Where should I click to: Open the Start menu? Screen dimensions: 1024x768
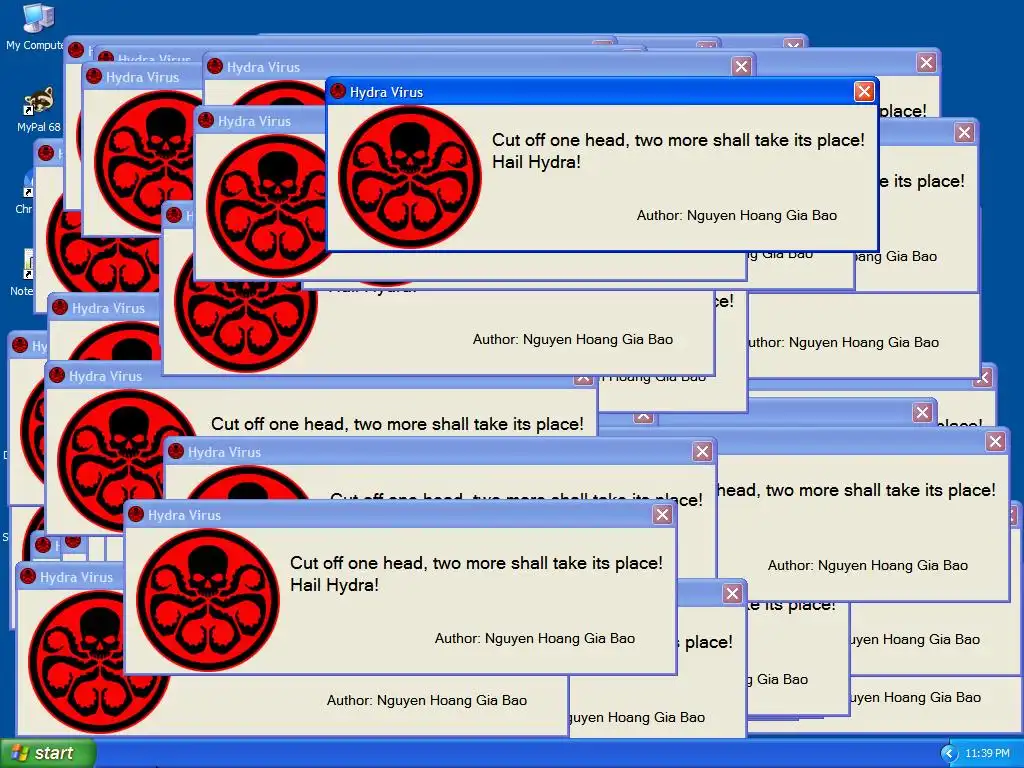[x=48, y=753]
